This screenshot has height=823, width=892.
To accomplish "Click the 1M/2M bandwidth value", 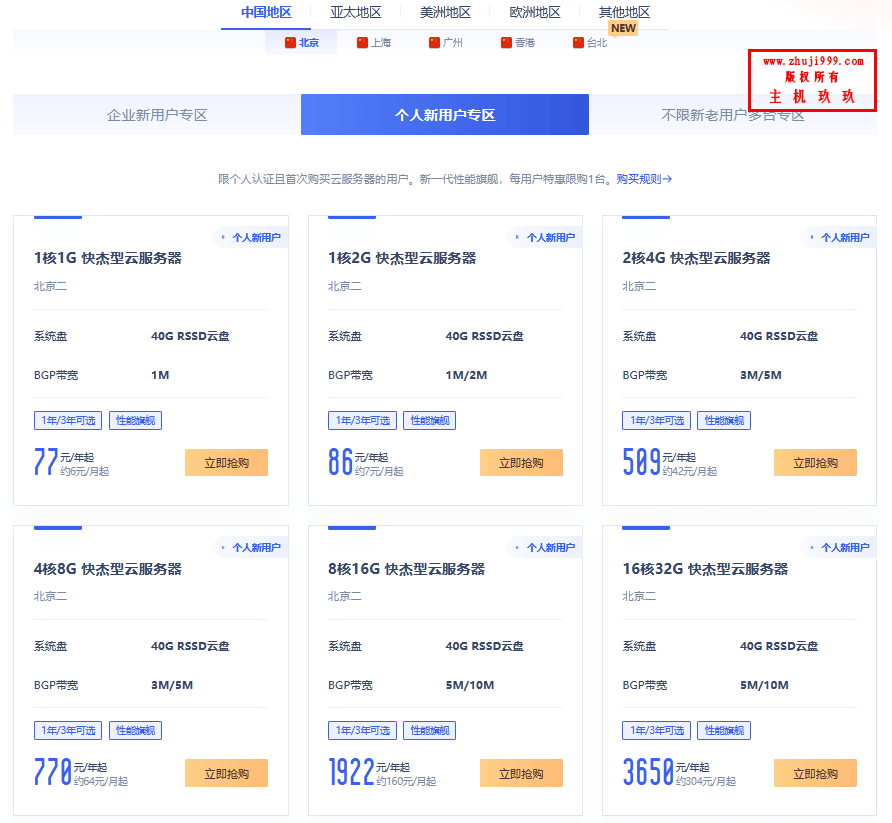I will [x=466, y=375].
